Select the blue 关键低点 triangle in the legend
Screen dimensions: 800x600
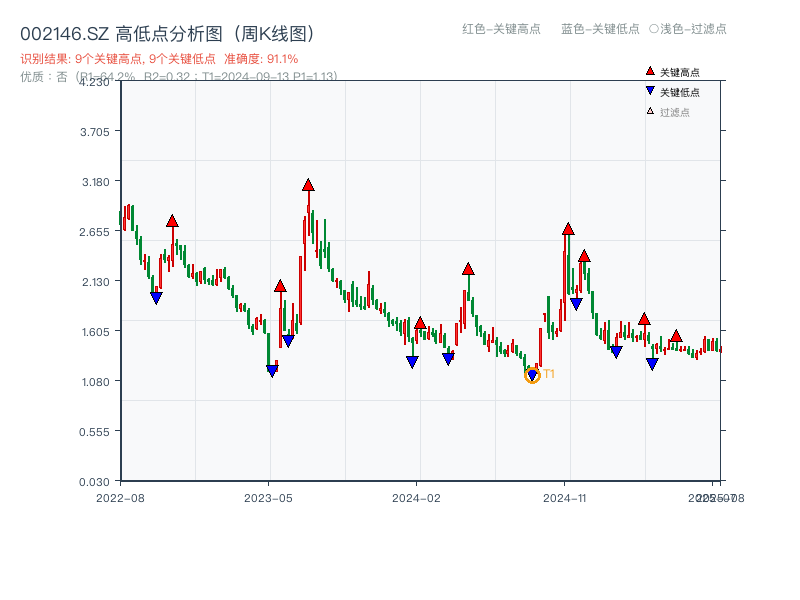coord(649,91)
